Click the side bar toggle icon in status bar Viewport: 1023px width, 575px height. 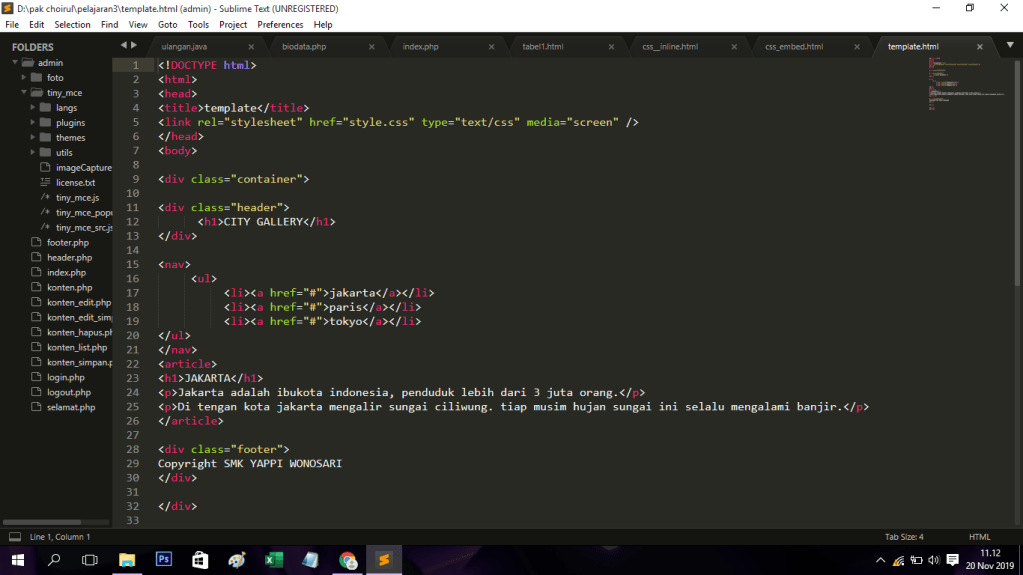[x=14, y=537]
